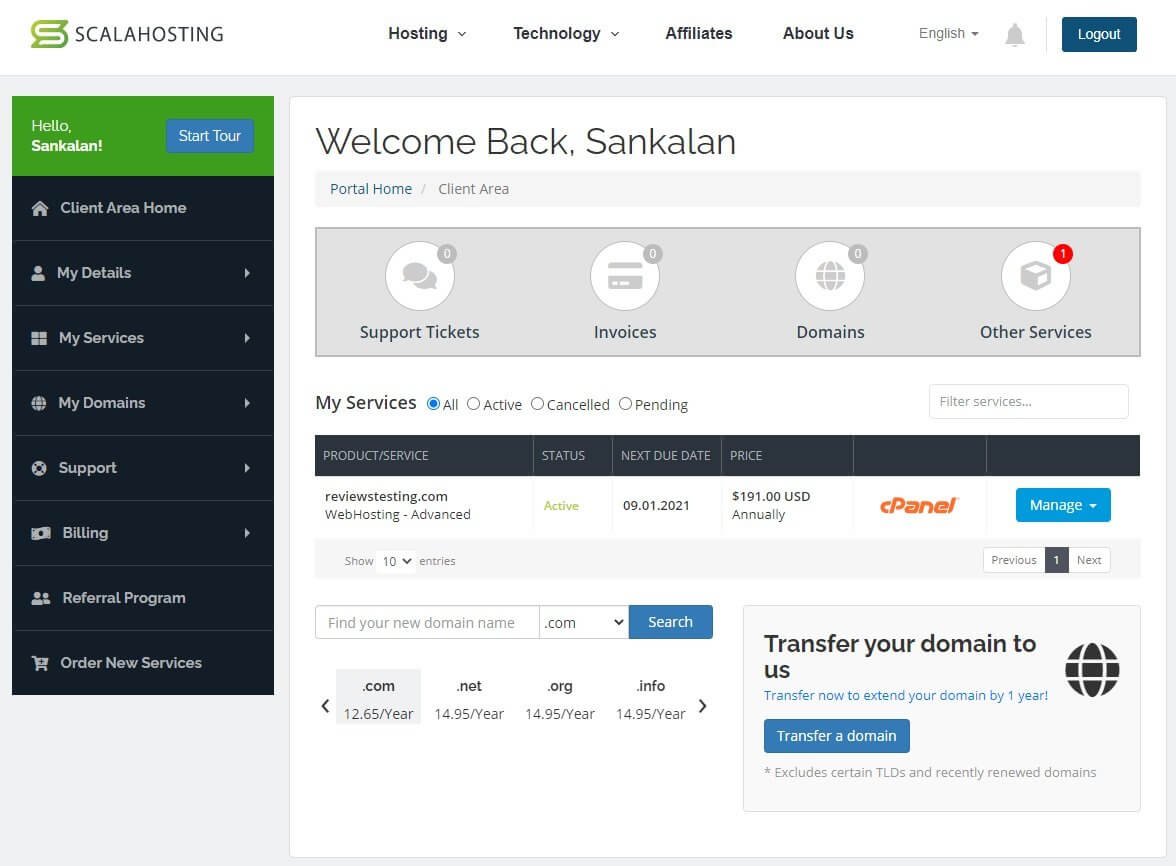The width and height of the screenshot is (1176, 866).
Task: Click the Start Tour button
Action: pos(209,136)
